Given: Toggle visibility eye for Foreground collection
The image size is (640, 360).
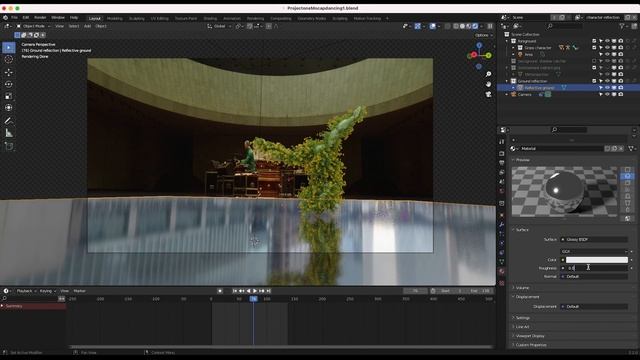Looking at the screenshot, I should [607, 41].
